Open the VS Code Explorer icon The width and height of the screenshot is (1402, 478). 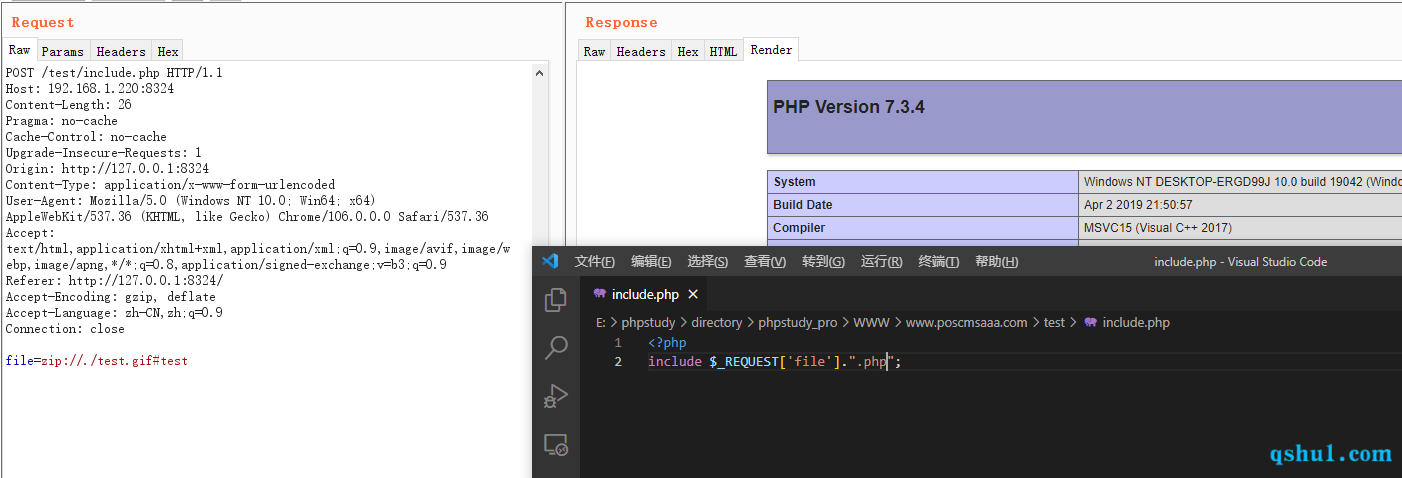pyautogui.click(x=556, y=300)
